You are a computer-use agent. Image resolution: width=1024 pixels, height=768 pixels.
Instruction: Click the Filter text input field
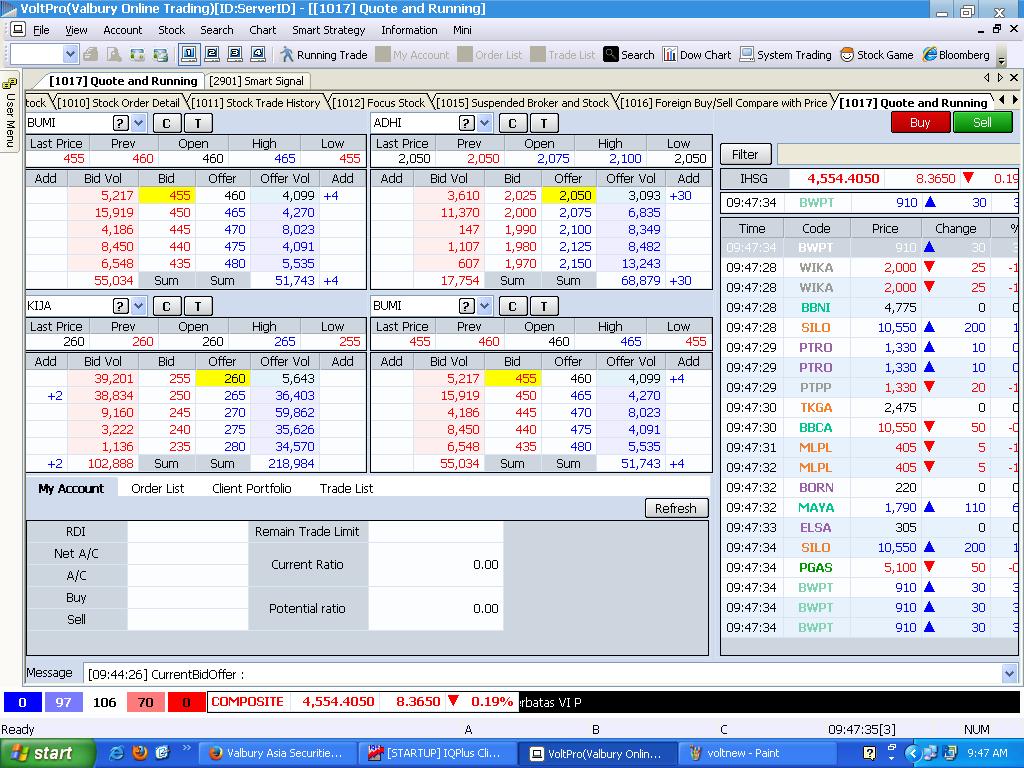[900, 154]
